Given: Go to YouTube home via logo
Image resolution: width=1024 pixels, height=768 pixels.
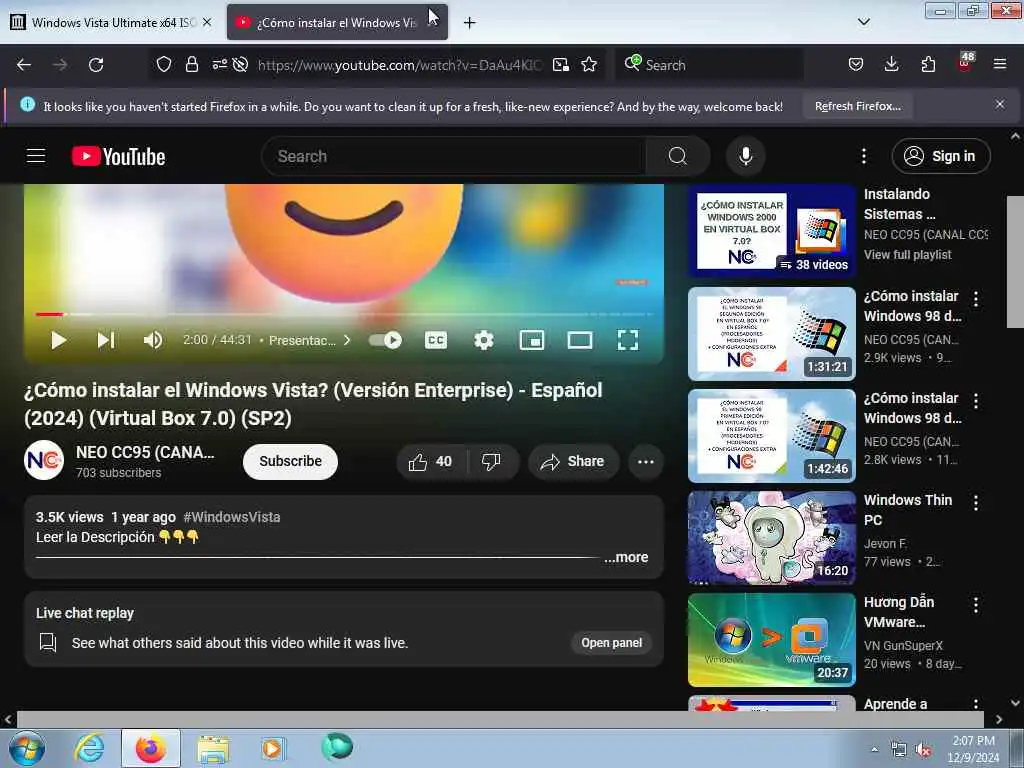Looking at the screenshot, I should 119,157.
